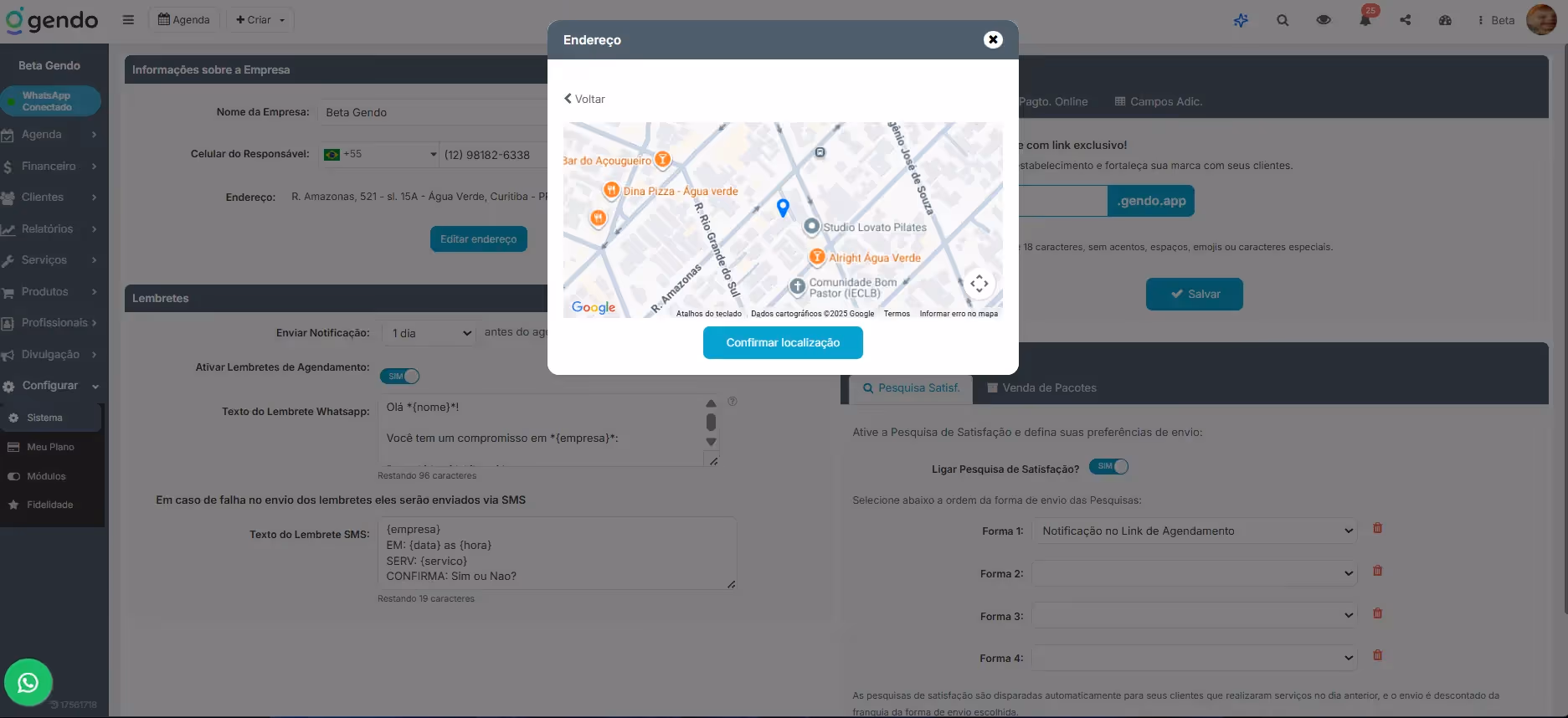
Task: Expand Agenda sidebar menu
Action: point(50,135)
